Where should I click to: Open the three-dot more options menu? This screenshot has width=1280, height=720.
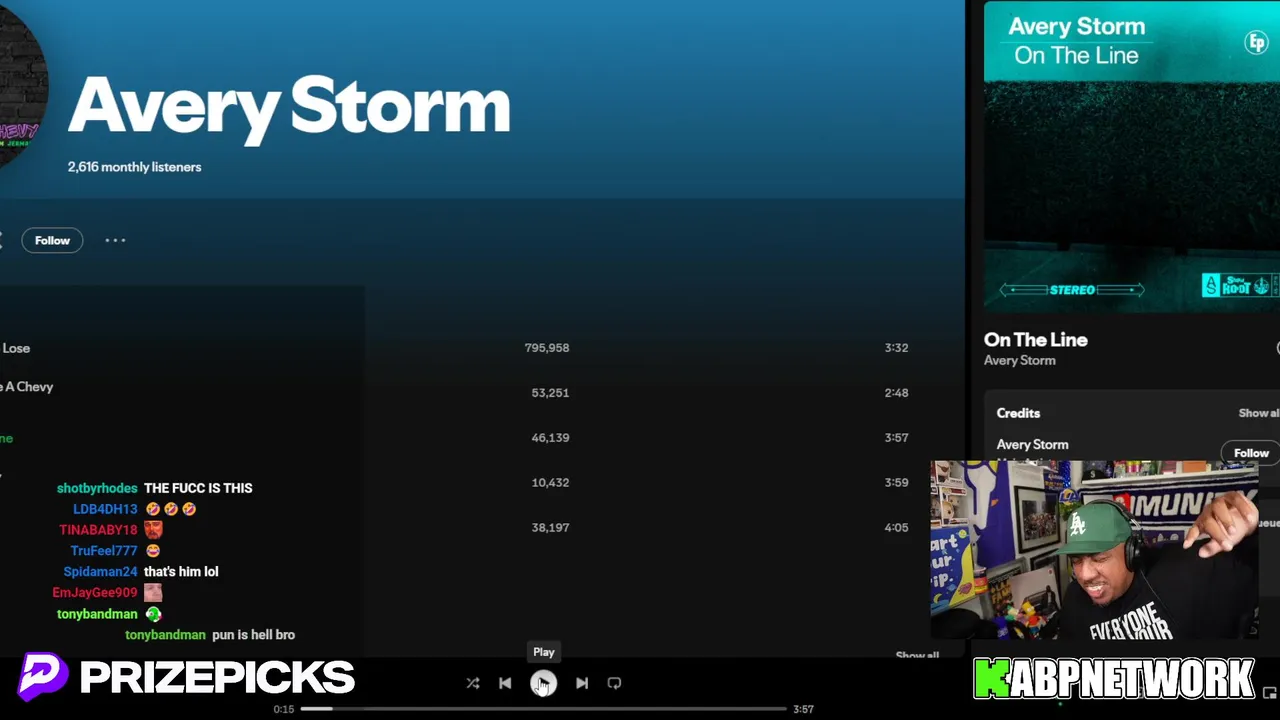click(x=115, y=240)
